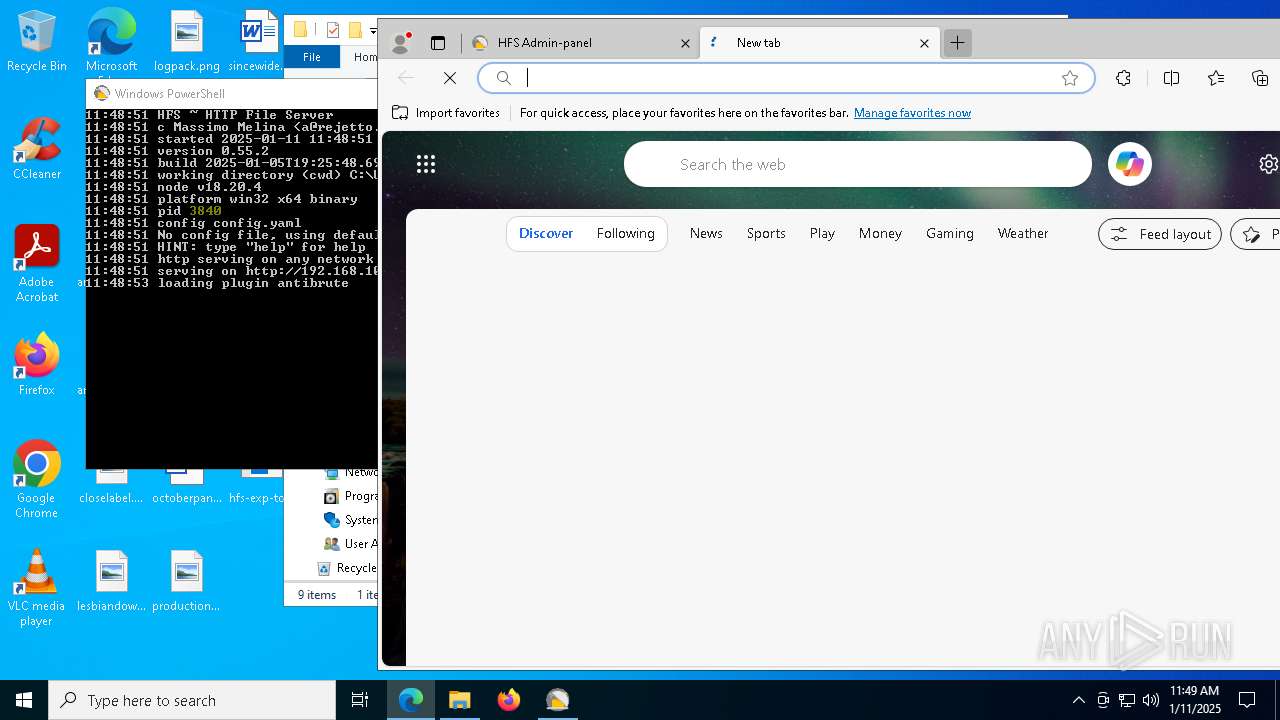This screenshot has width=1280, height=720.
Task: Click the Search the web box
Action: tap(858, 164)
